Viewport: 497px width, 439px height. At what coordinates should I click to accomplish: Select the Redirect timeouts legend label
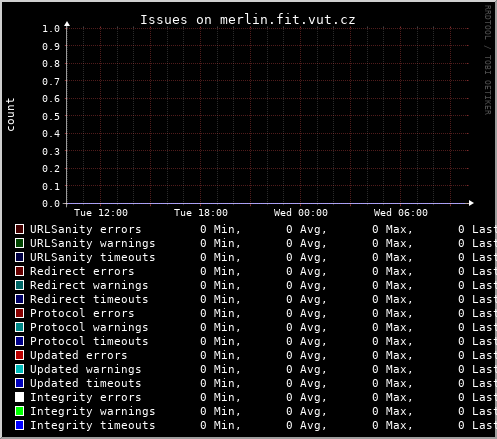(x=89, y=299)
